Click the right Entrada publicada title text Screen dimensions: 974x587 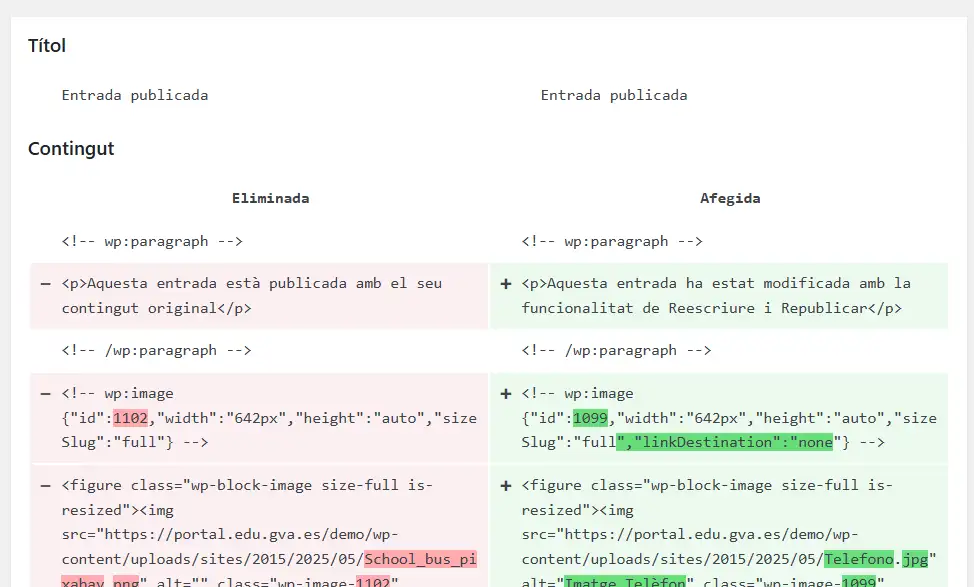coord(614,95)
